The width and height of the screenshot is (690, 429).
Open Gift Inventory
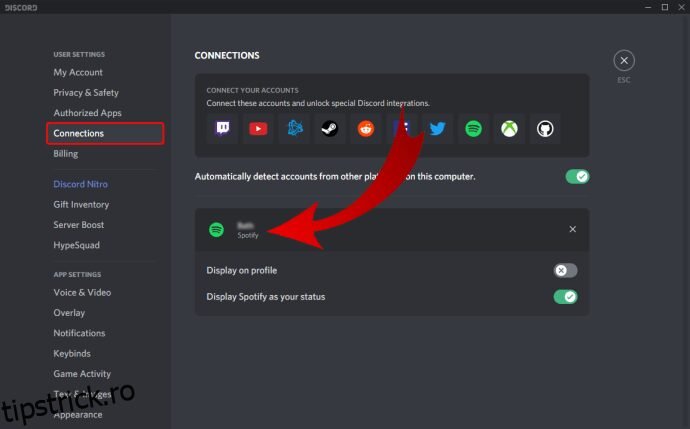(81, 204)
